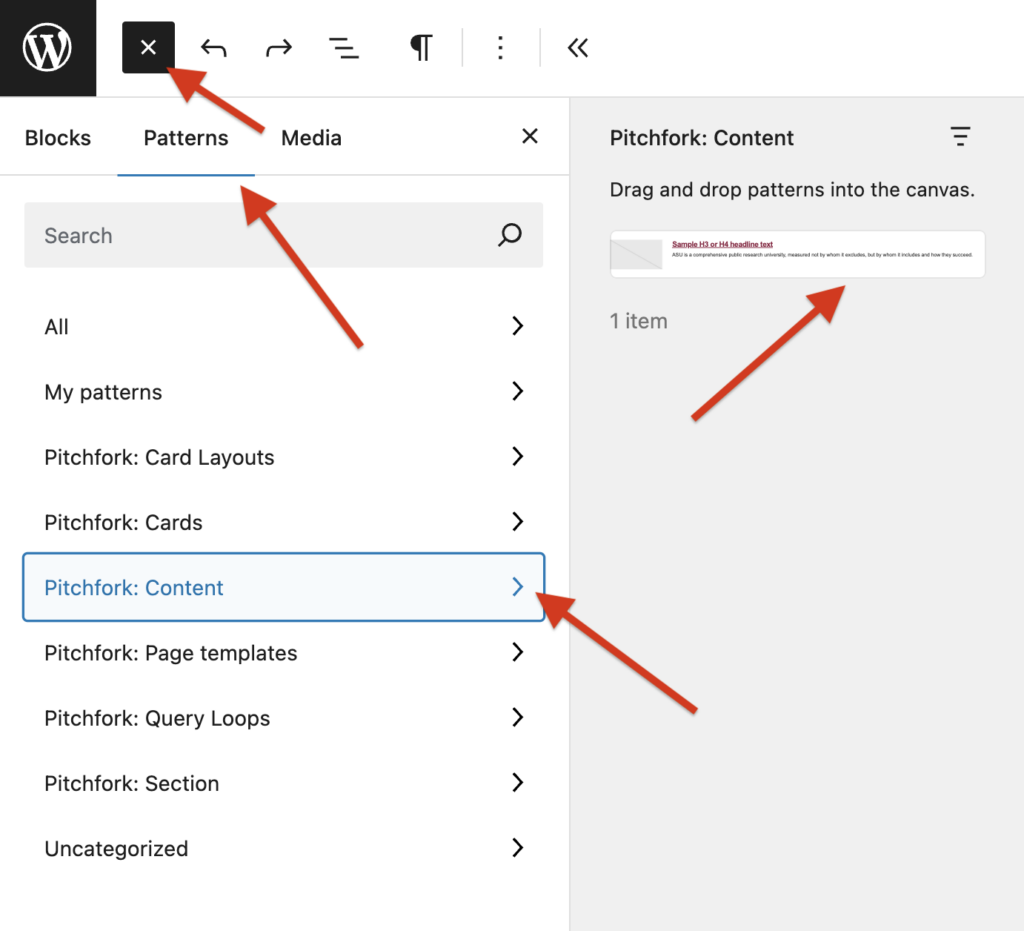Undo the last change
This screenshot has height=931, width=1024.
point(214,48)
